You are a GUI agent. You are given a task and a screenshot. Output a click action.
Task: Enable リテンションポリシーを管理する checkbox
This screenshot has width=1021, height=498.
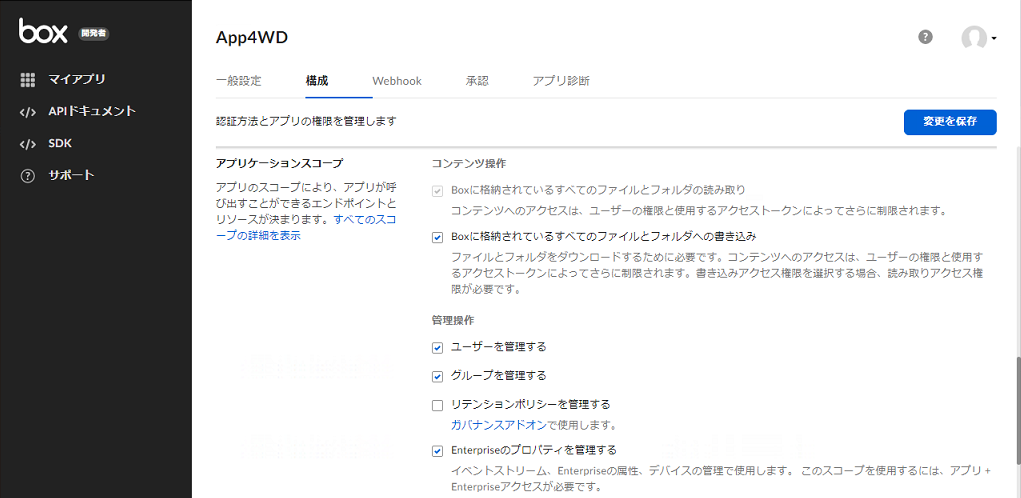(438, 406)
